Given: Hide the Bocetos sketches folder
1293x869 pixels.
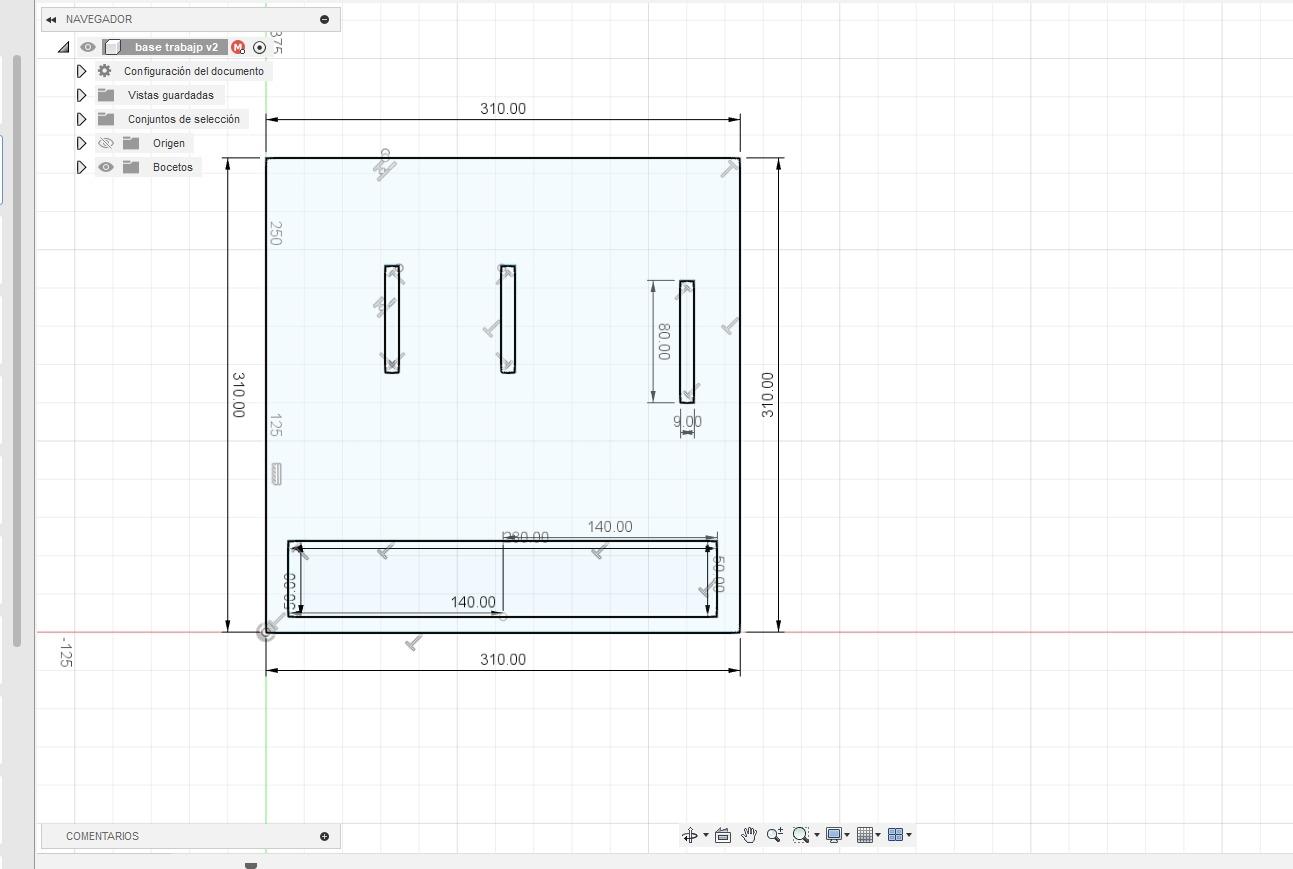Looking at the screenshot, I should 106,167.
